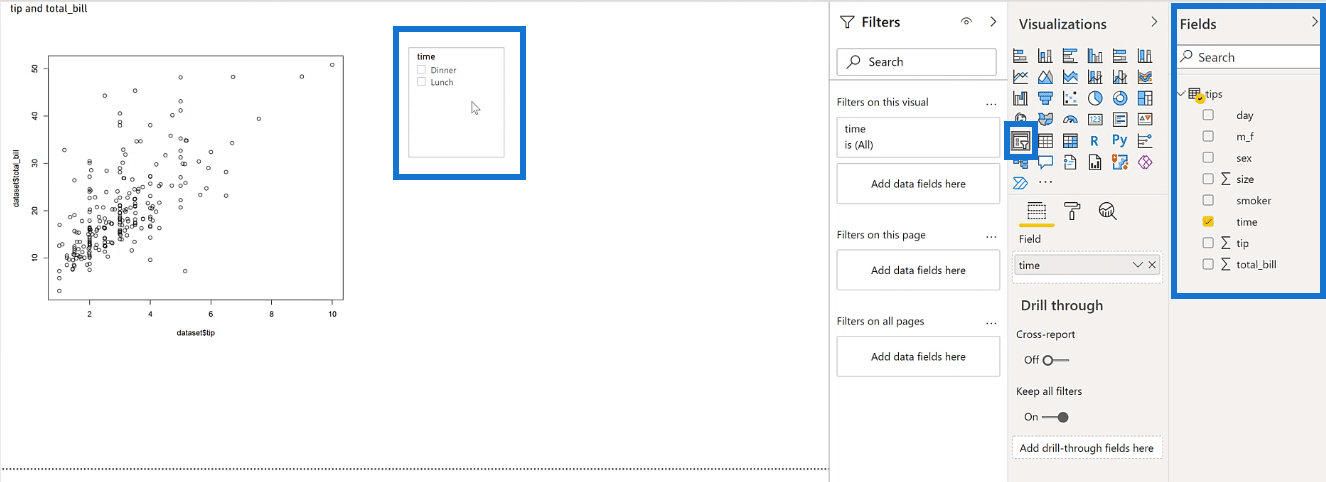The image size is (1326, 482).
Task: Choose the R script visual icon
Action: click(1095, 141)
